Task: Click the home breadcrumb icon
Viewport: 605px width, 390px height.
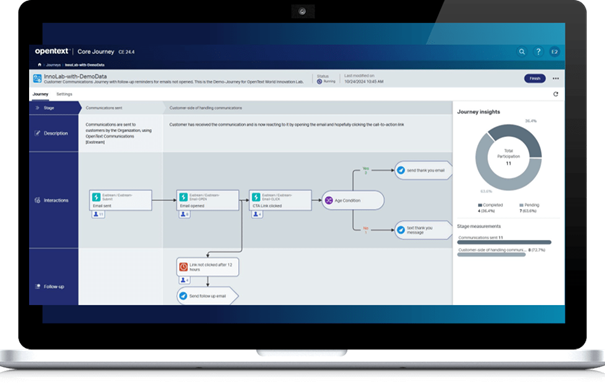Action: [x=39, y=64]
